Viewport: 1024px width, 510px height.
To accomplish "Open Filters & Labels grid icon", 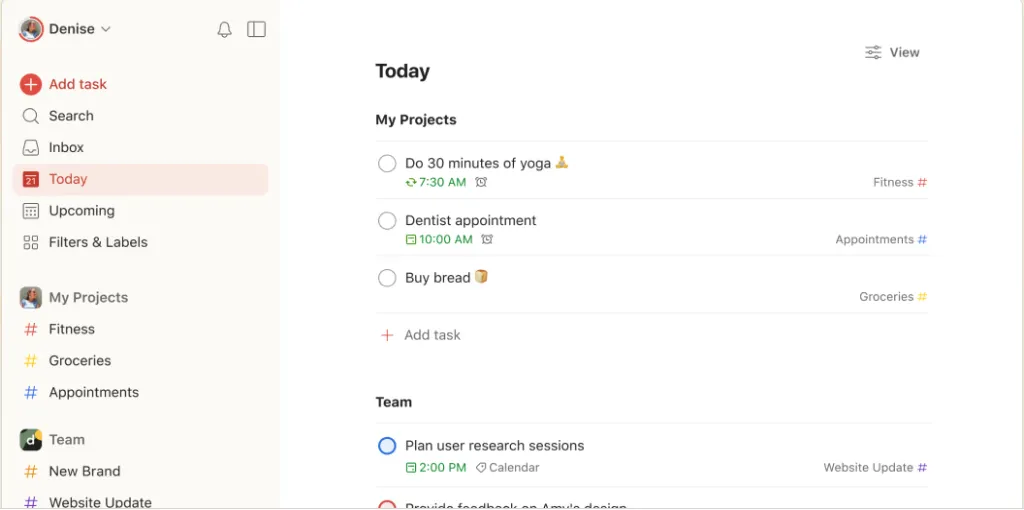I will [31, 242].
